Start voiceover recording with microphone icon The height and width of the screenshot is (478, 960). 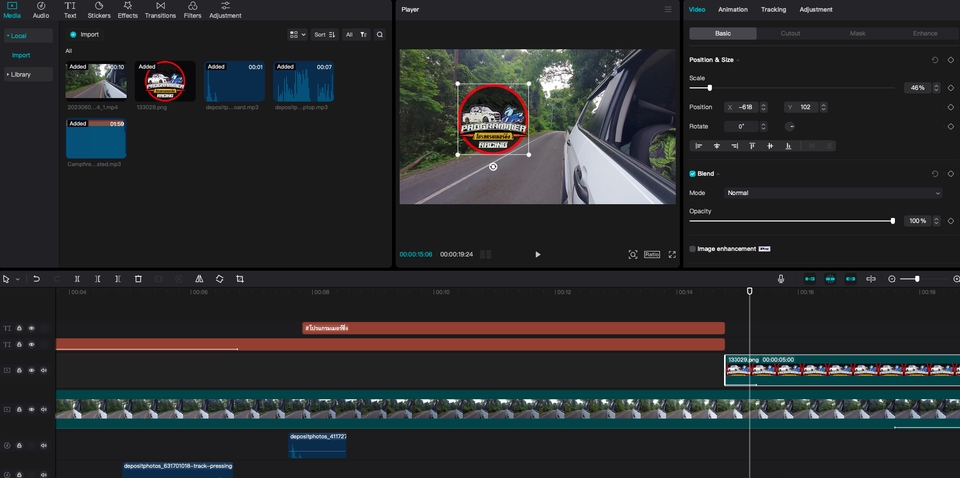tap(781, 279)
